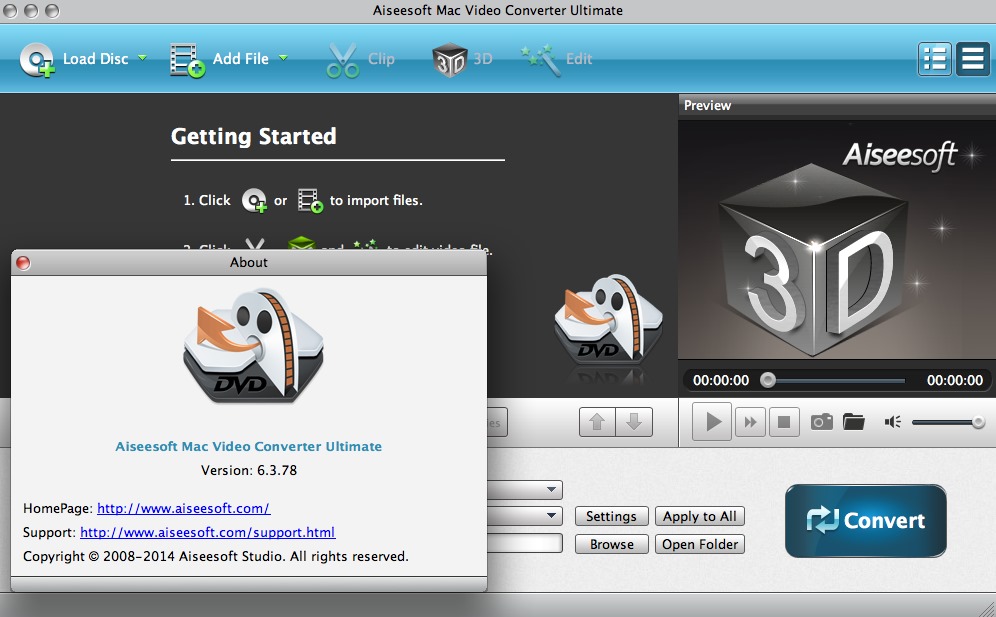The height and width of the screenshot is (617, 996).
Task: Click the Edit magic wand tool
Action: click(x=541, y=60)
